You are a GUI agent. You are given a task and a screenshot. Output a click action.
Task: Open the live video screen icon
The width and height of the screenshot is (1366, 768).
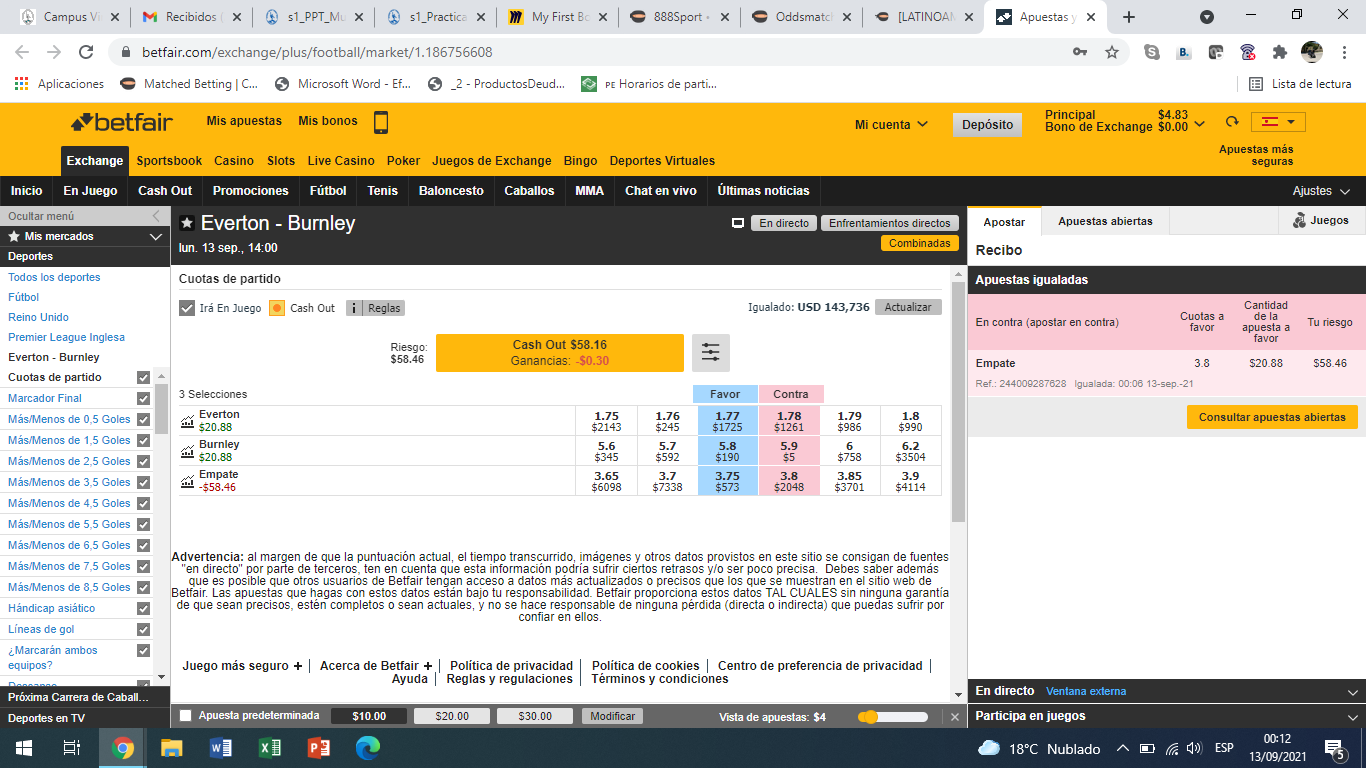click(x=738, y=223)
